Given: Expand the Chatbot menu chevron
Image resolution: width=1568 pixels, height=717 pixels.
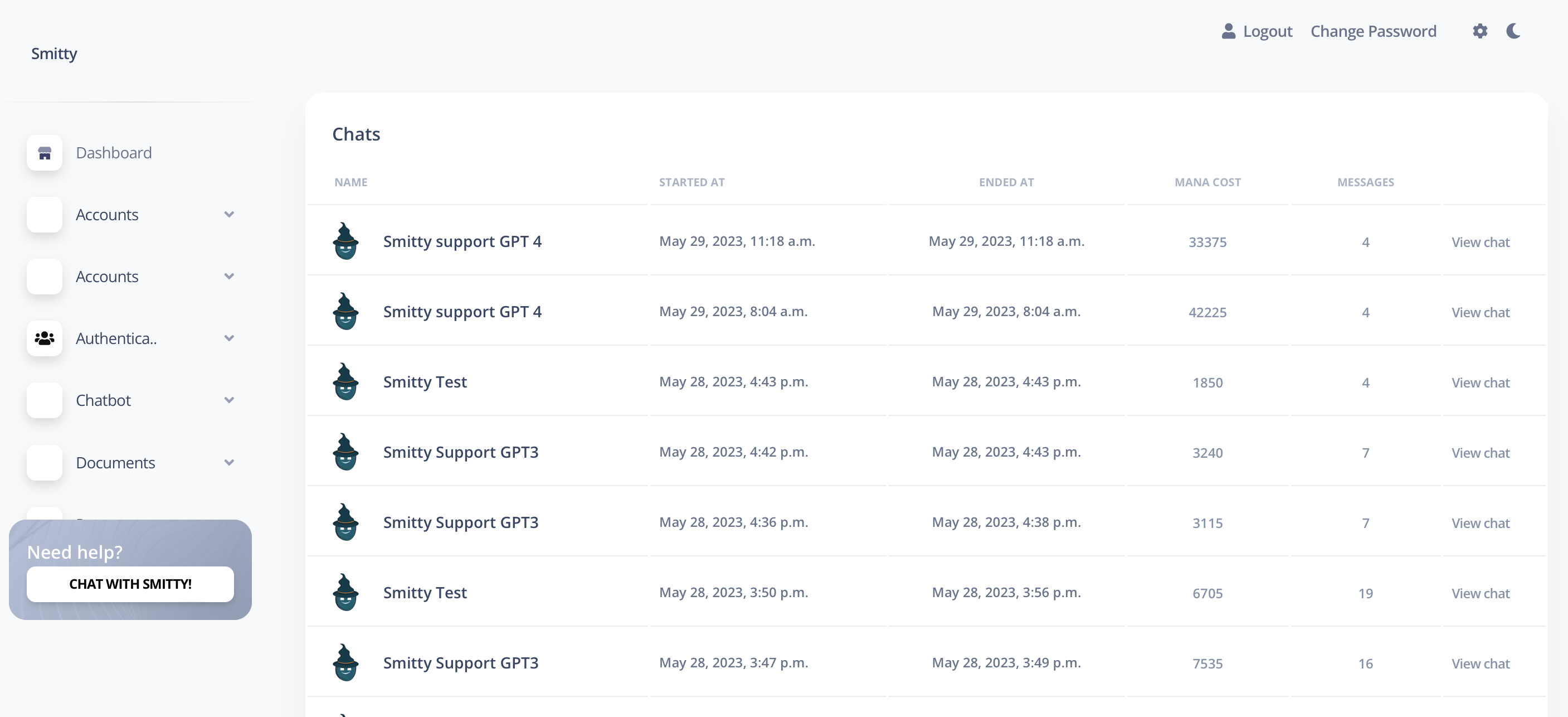Looking at the screenshot, I should click(229, 400).
